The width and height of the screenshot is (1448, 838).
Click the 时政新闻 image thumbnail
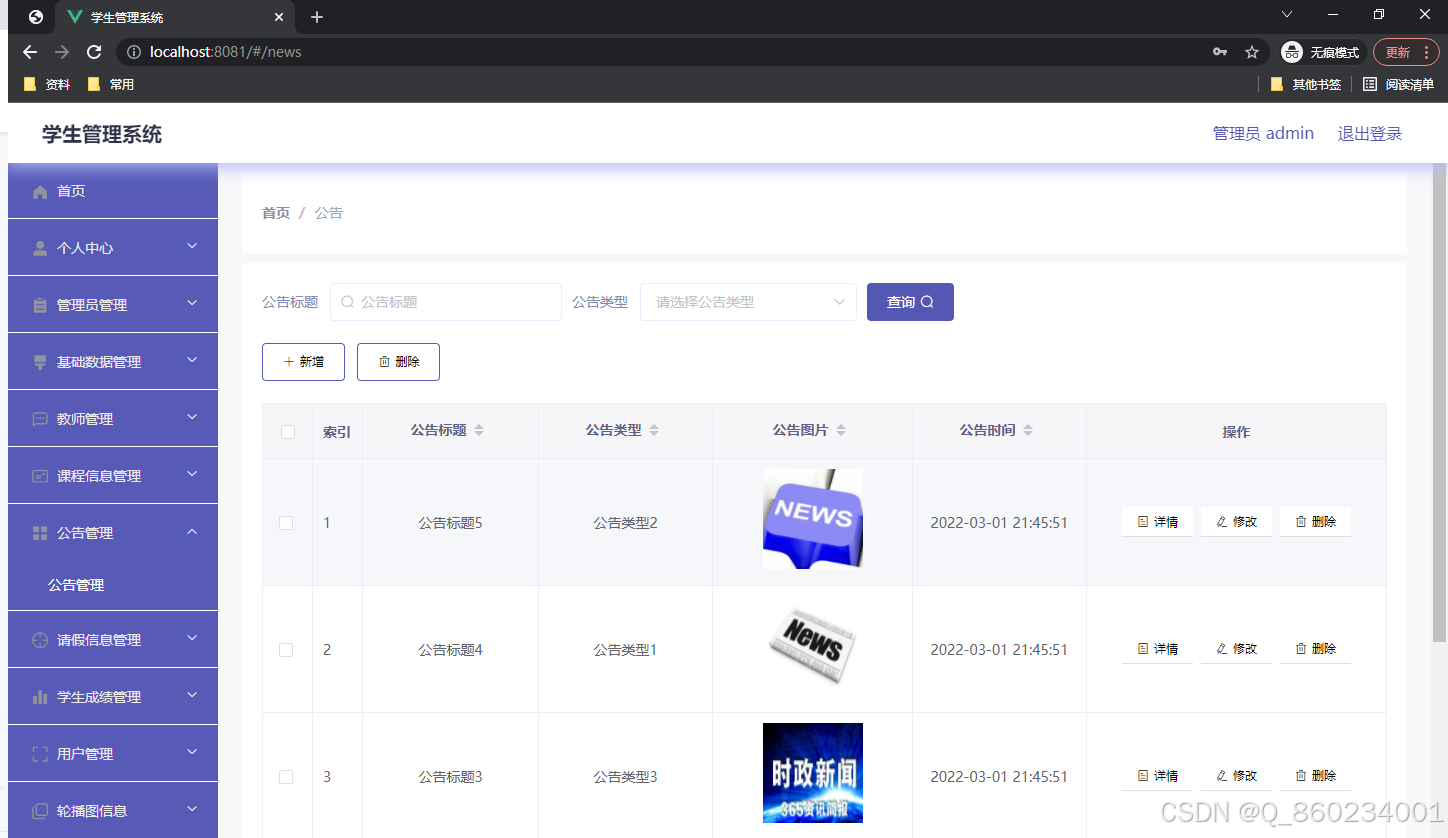(x=813, y=773)
